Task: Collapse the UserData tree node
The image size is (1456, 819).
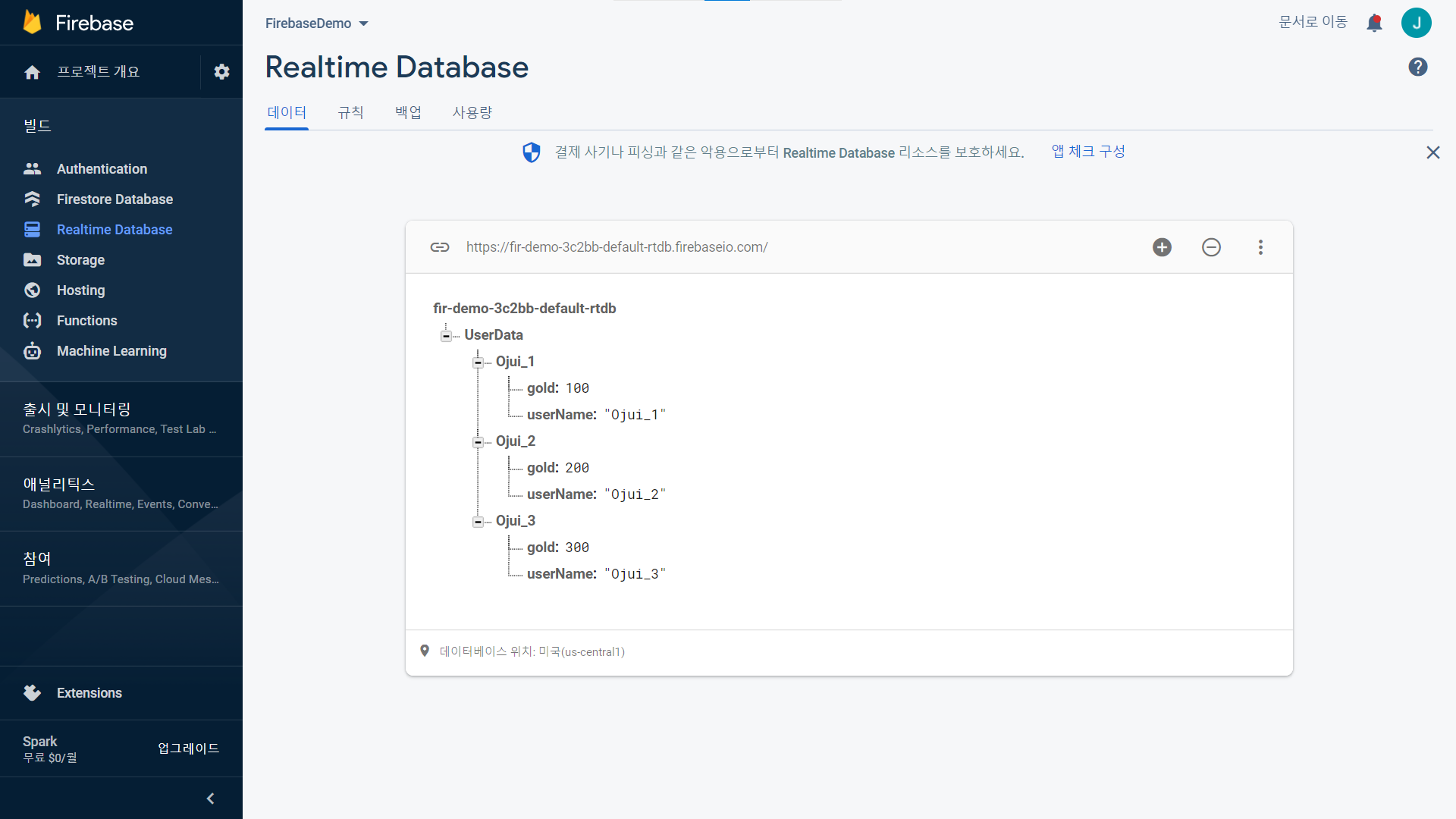Action: [x=446, y=336]
